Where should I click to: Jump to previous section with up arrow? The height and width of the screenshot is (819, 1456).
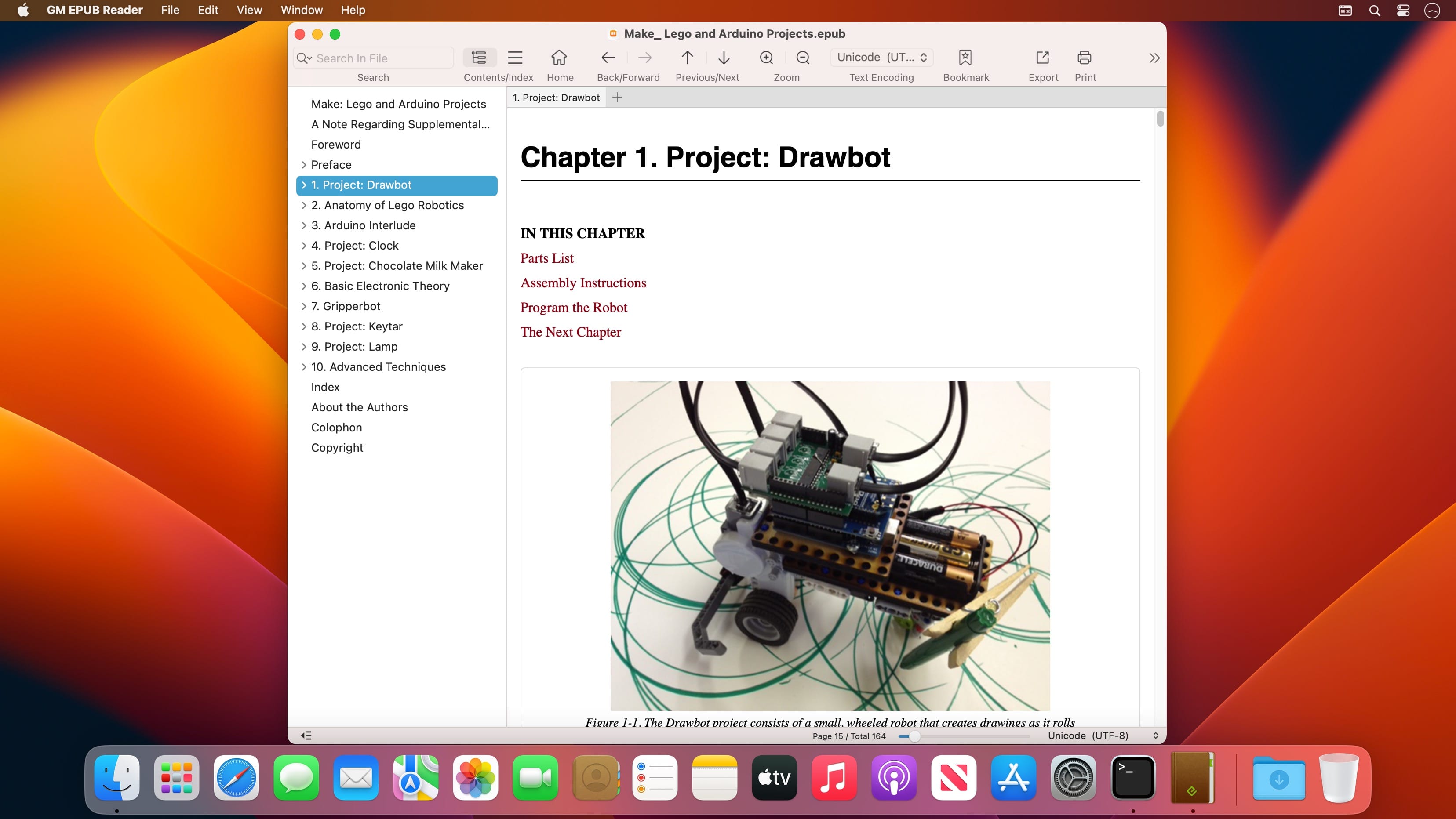click(687, 58)
